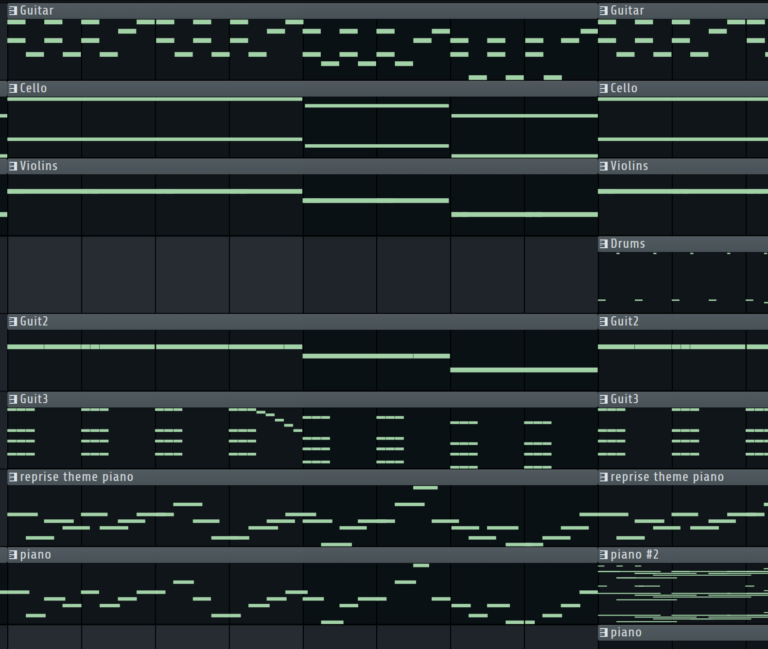Click the left Guit2 clip menu icon
Viewport: 768px width, 649px height.
click(x=13, y=322)
